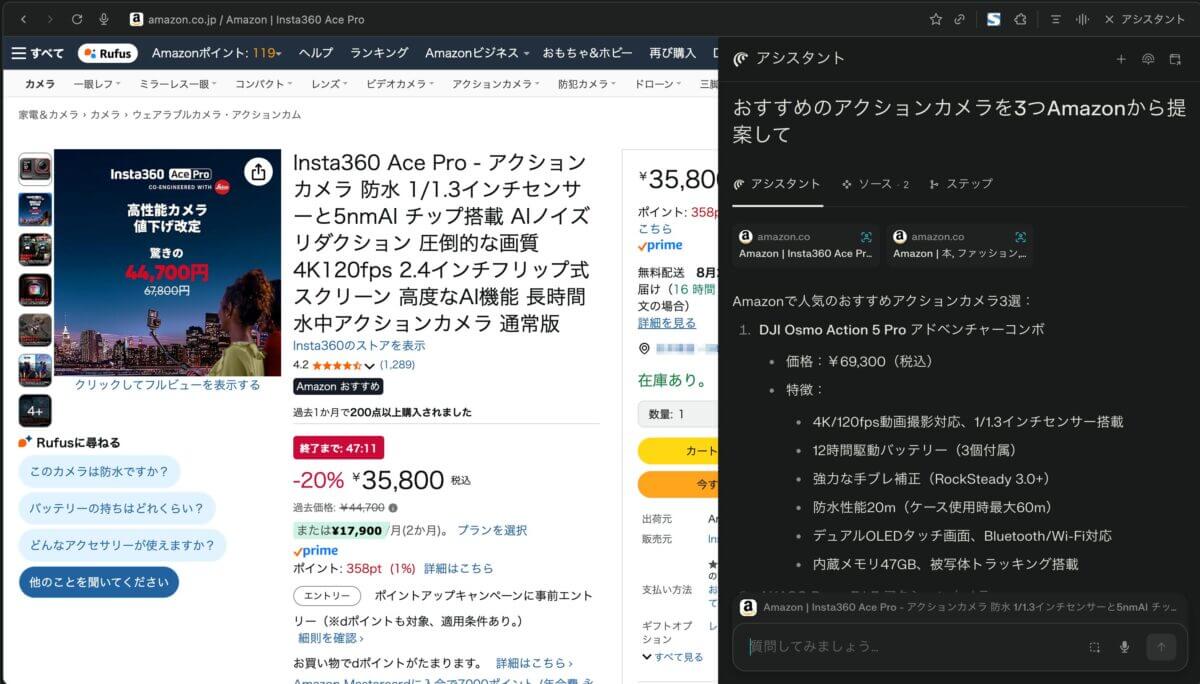Open ウェアラブルカメラ・アクションカム breadcrumb
This screenshot has width=1200, height=684.
pyautogui.click(x=216, y=115)
